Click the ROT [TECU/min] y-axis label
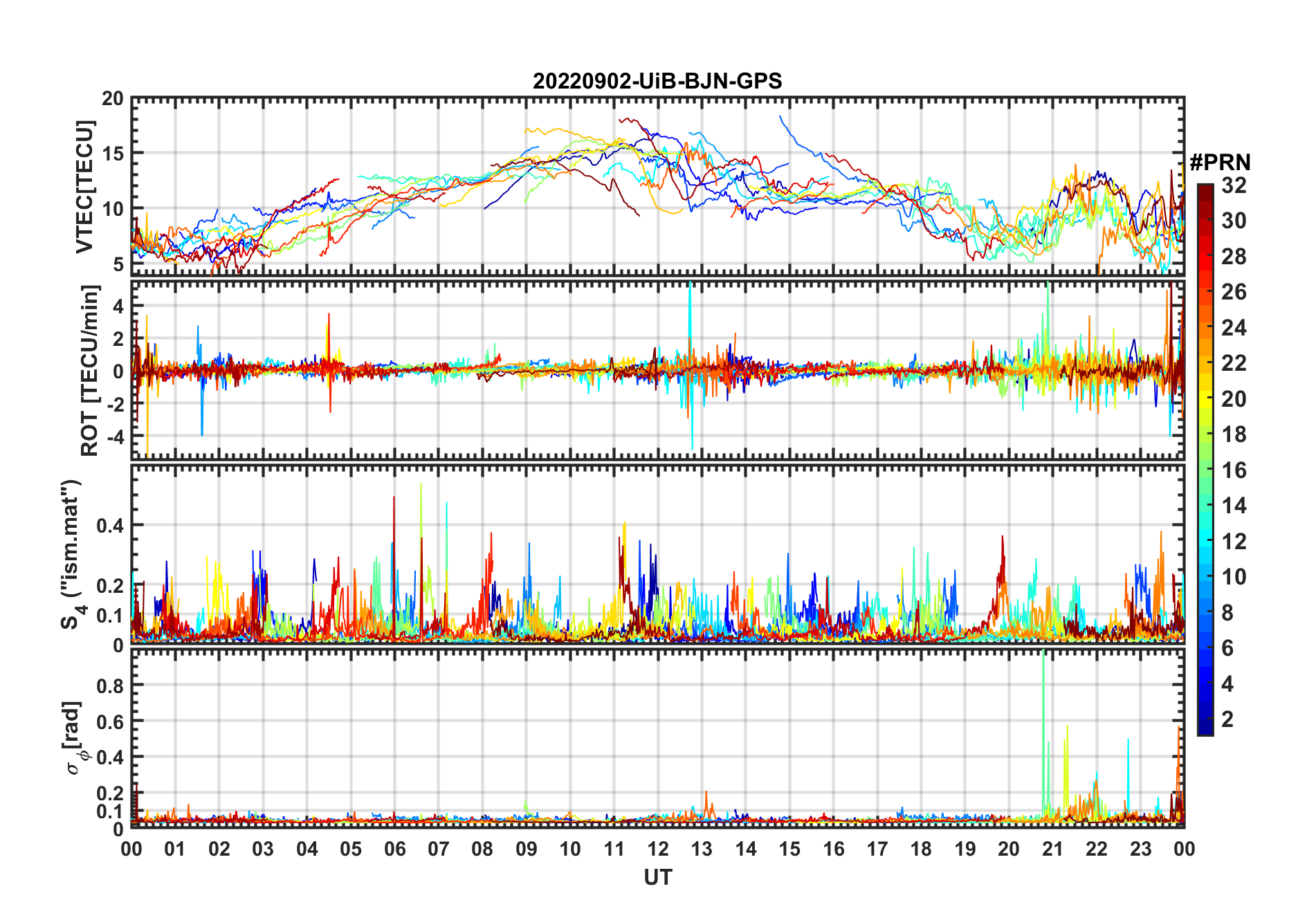The height and width of the screenshot is (920, 1316). tap(89, 370)
